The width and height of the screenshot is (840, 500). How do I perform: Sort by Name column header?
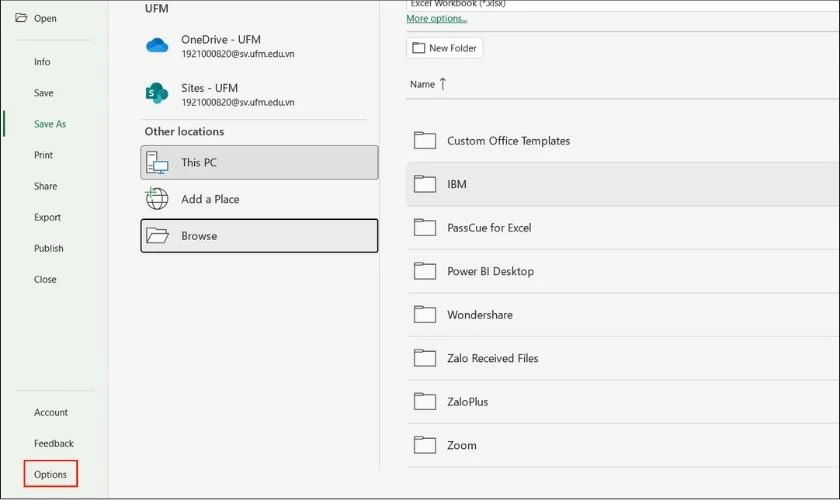click(422, 84)
